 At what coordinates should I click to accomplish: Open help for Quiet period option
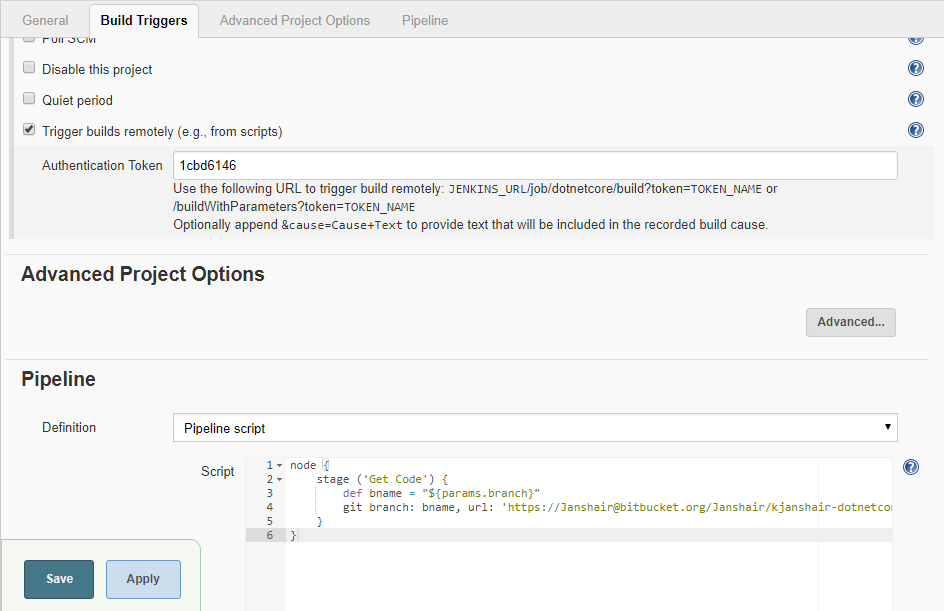[915, 100]
